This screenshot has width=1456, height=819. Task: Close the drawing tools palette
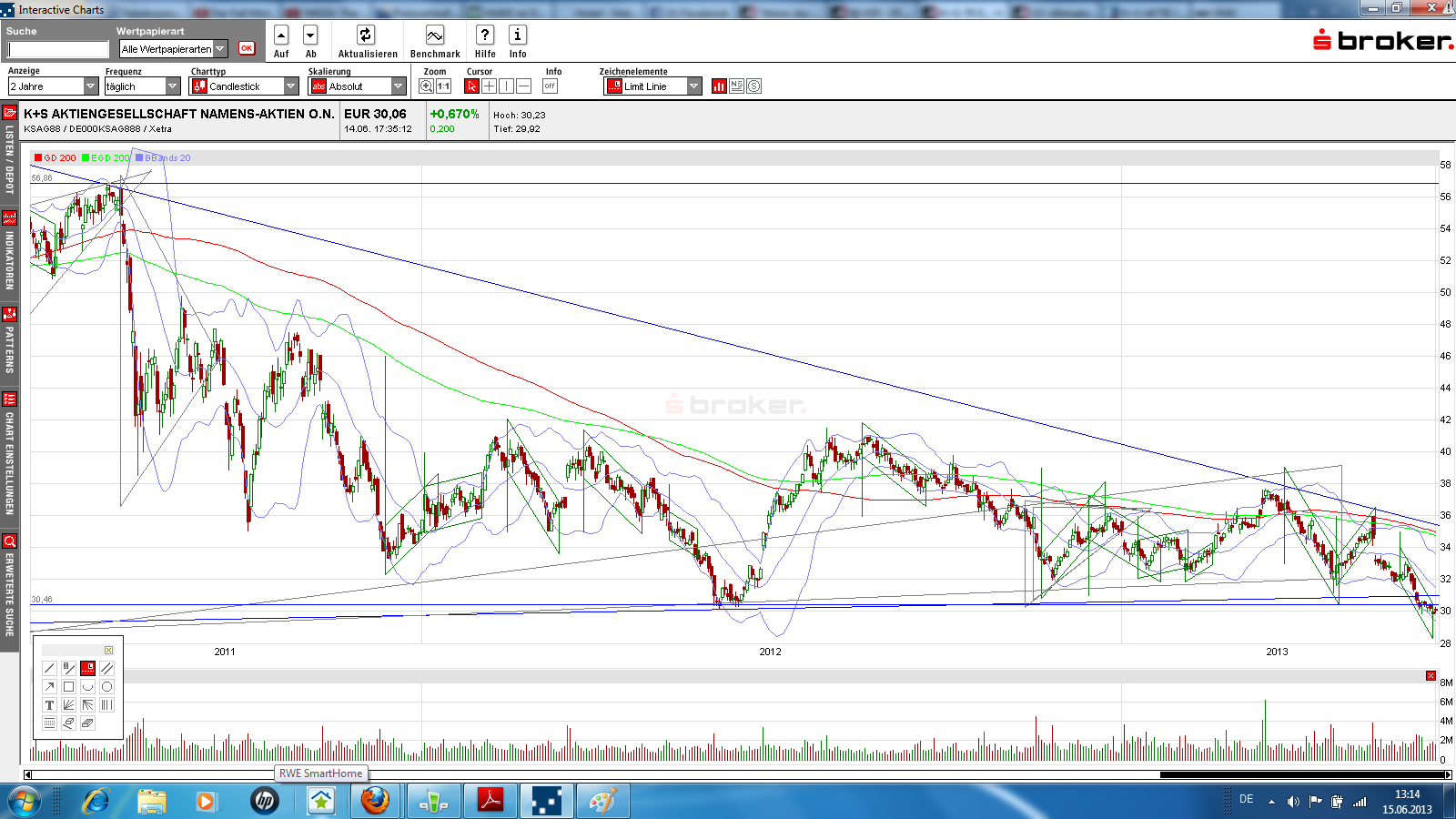[x=108, y=650]
